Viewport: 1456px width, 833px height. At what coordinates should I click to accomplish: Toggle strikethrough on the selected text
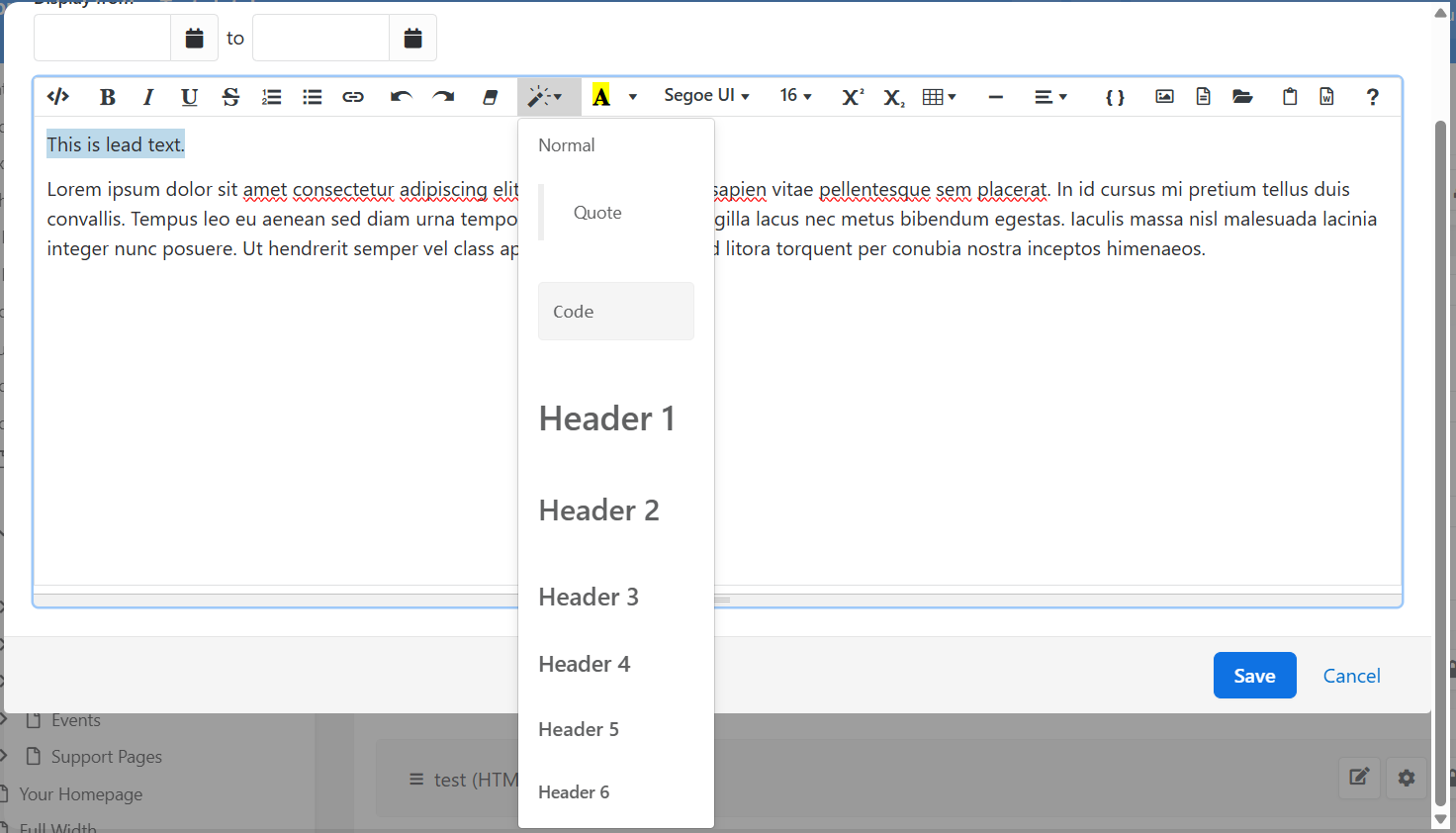(x=229, y=96)
